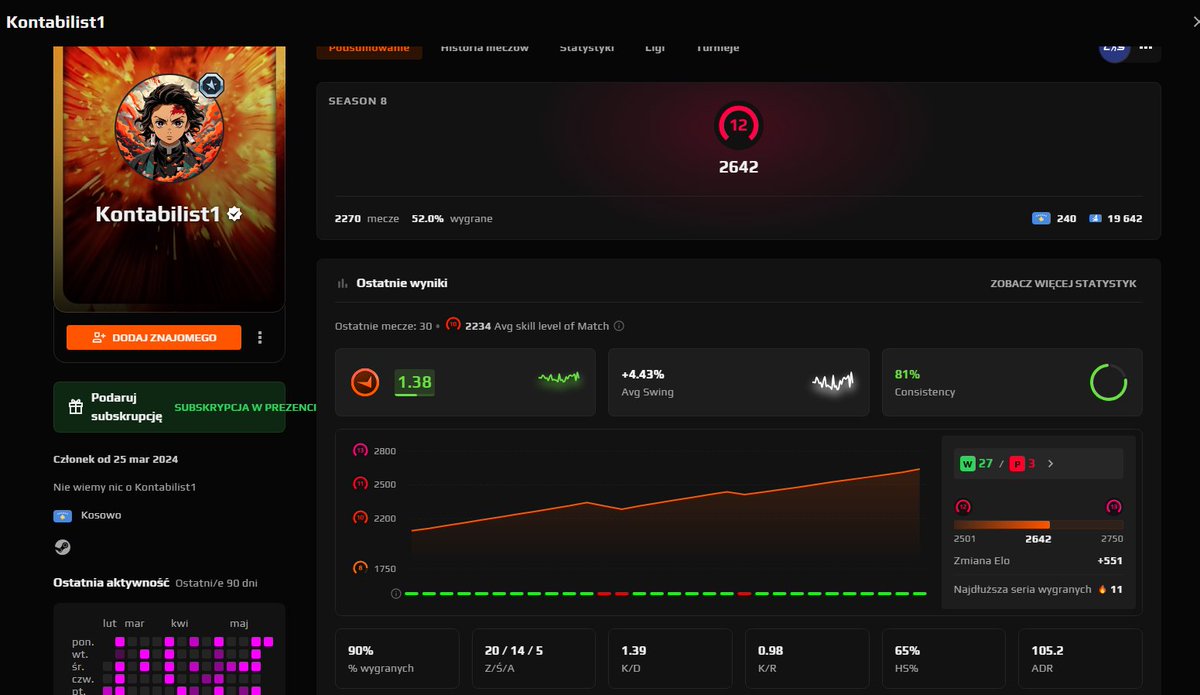Viewport: 1200px width, 695px height.
Task: Click SUBSKRYPCJA W PREZENCIE green text
Action: click(x=245, y=408)
